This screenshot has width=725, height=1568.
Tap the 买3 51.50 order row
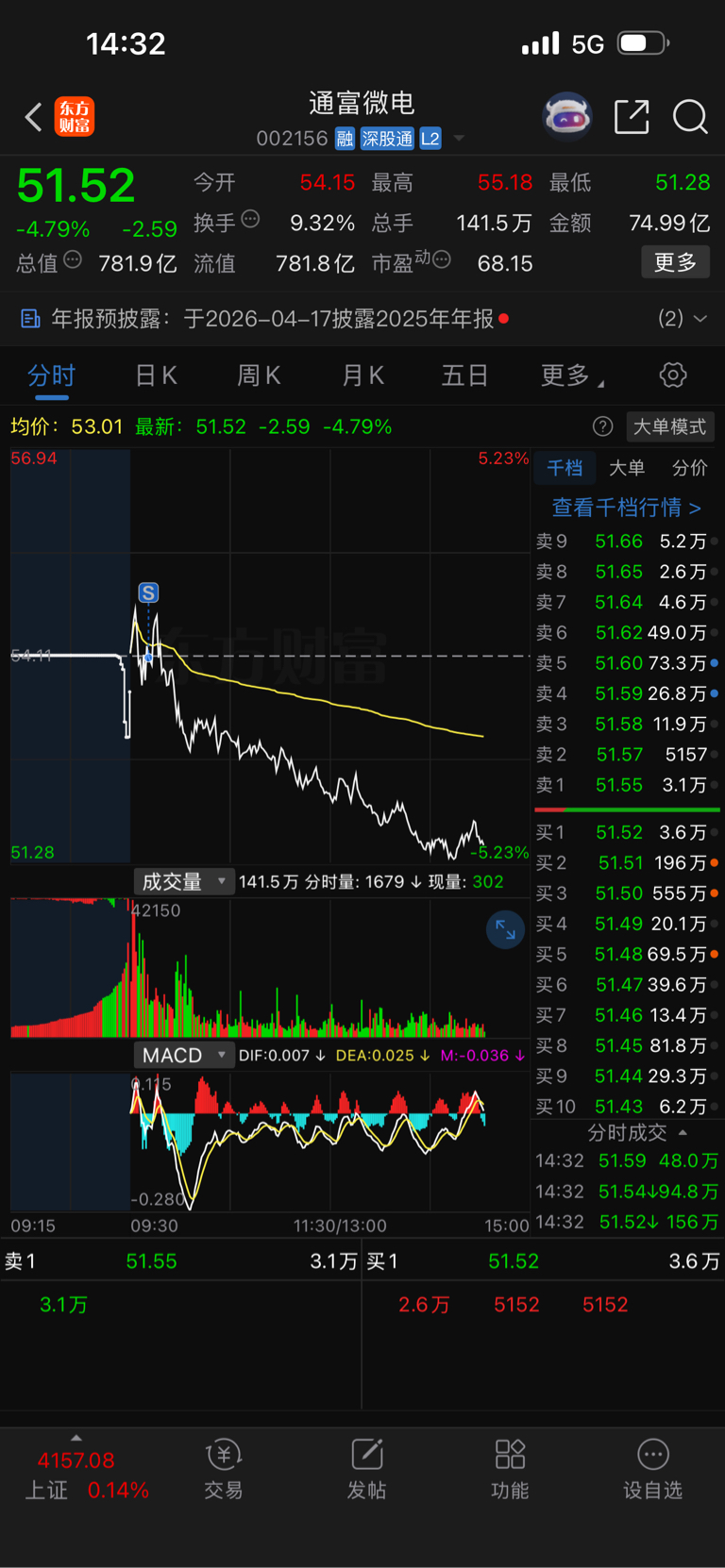pyautogui.click(x=627, y=893)
